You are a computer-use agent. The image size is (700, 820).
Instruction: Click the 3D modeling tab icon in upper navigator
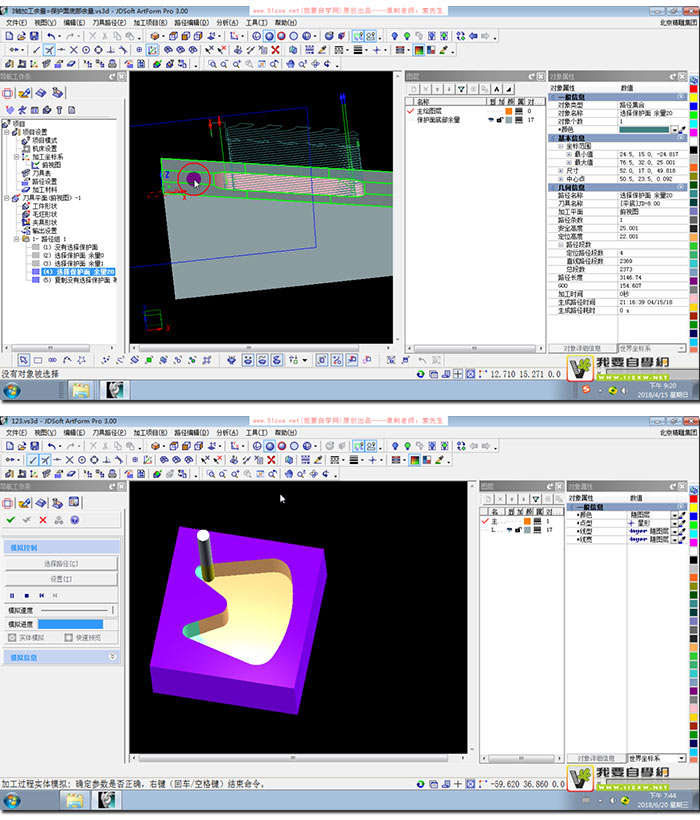click(x=40, y=93)
